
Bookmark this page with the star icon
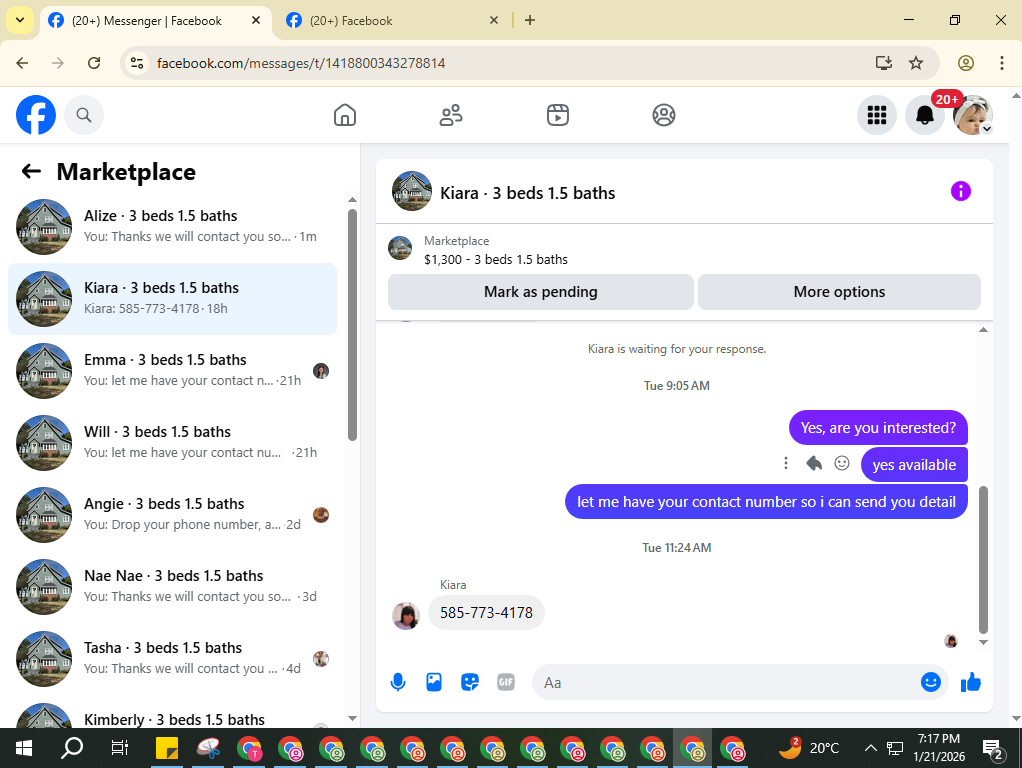916,63
